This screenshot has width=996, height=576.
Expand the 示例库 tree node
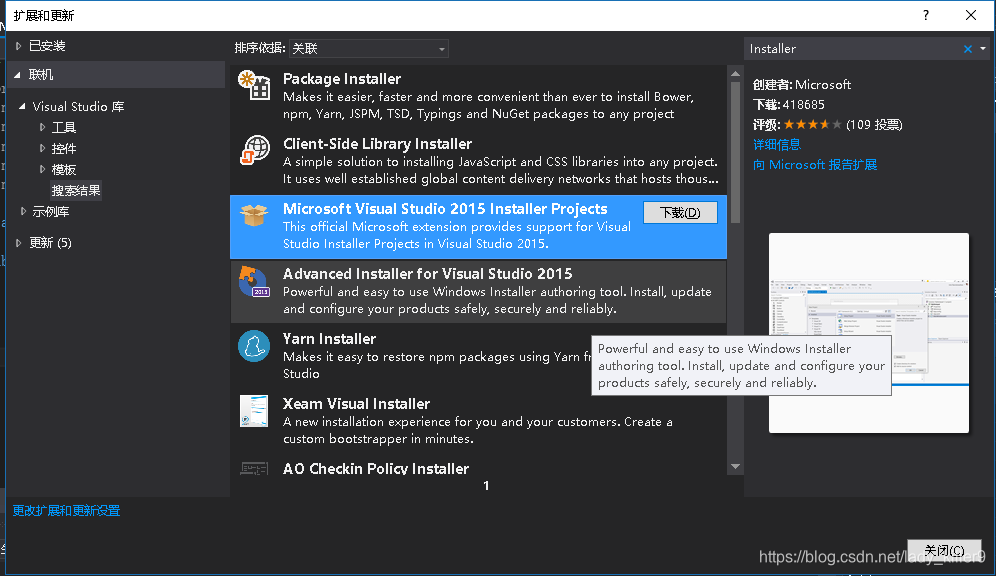click(x=23, y=211)
